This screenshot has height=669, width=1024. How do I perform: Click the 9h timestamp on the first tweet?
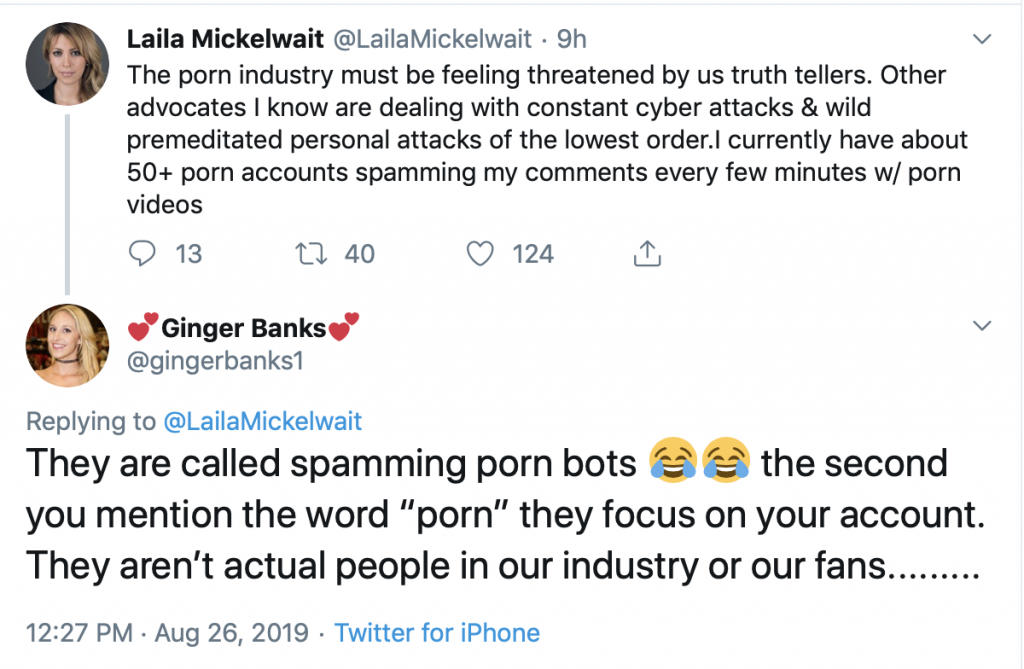click(572, 40)
